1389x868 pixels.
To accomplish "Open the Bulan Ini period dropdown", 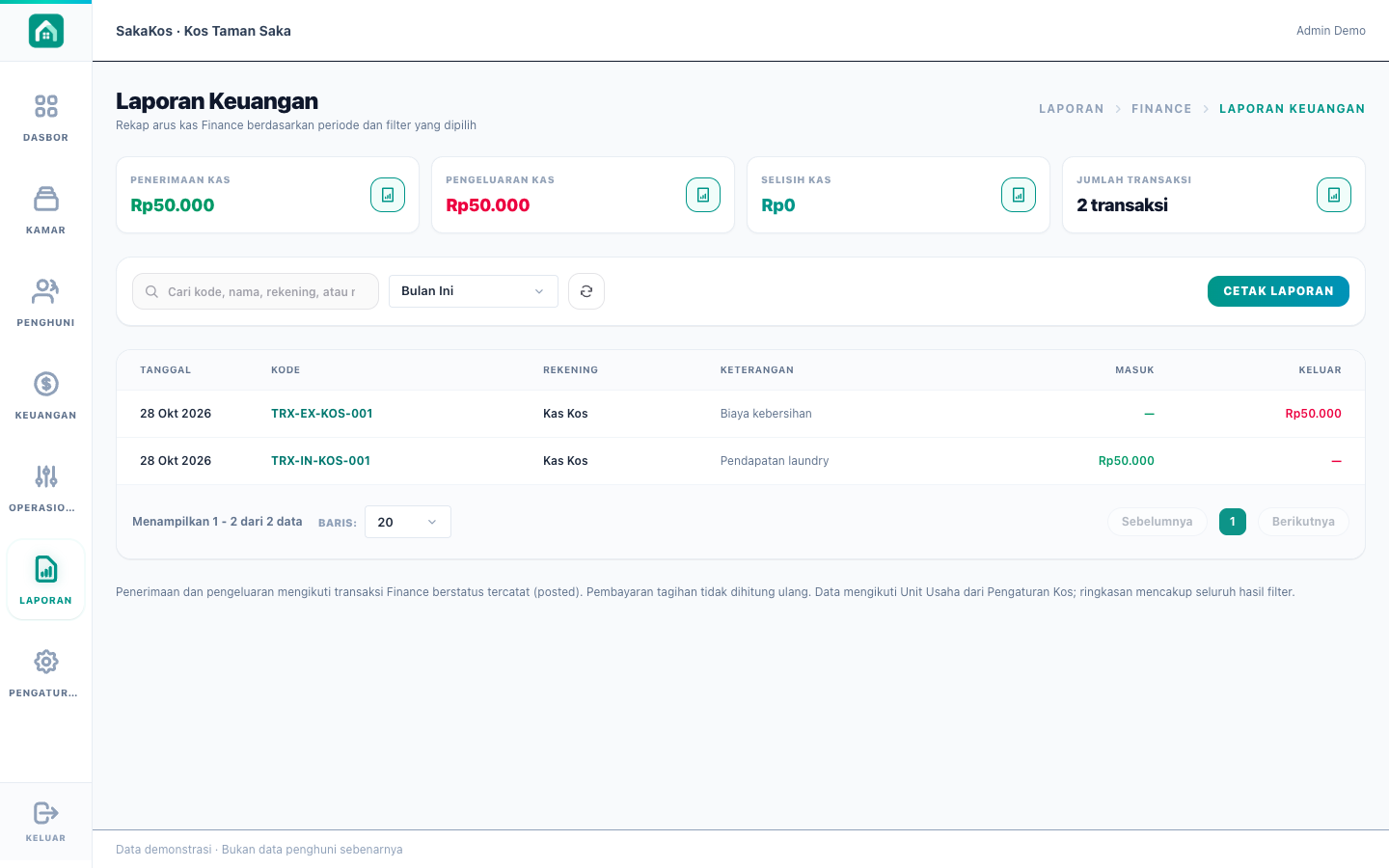I will (474, 291).
